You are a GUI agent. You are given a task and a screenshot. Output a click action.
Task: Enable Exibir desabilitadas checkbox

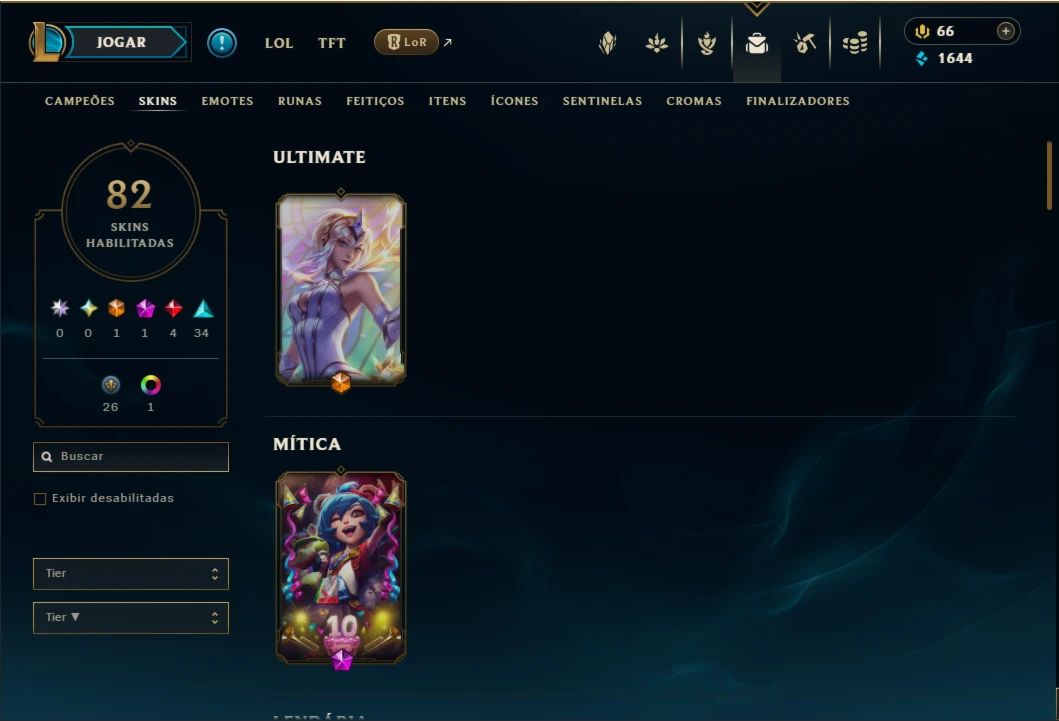coord(40,498)
